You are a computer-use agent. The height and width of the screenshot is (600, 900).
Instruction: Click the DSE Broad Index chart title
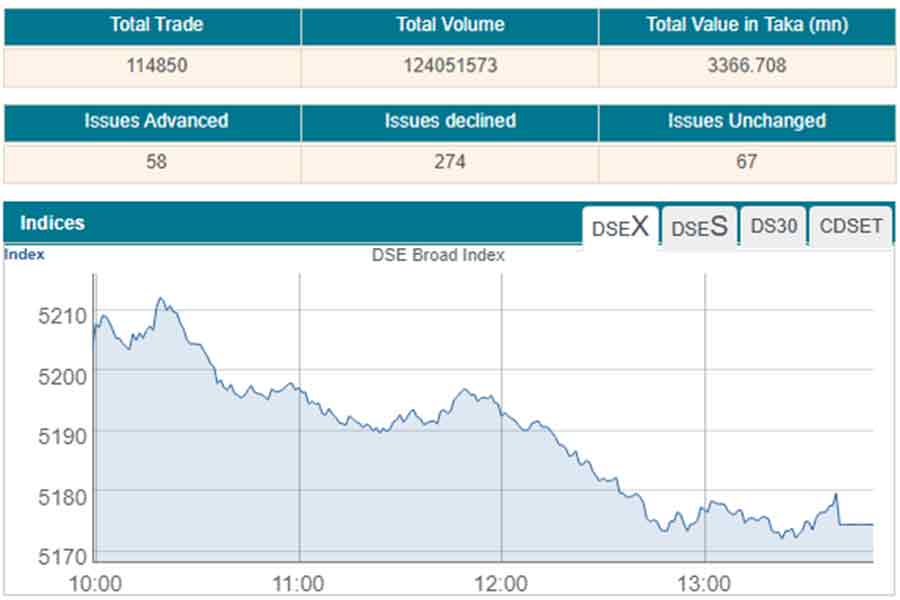click(438, 255)
